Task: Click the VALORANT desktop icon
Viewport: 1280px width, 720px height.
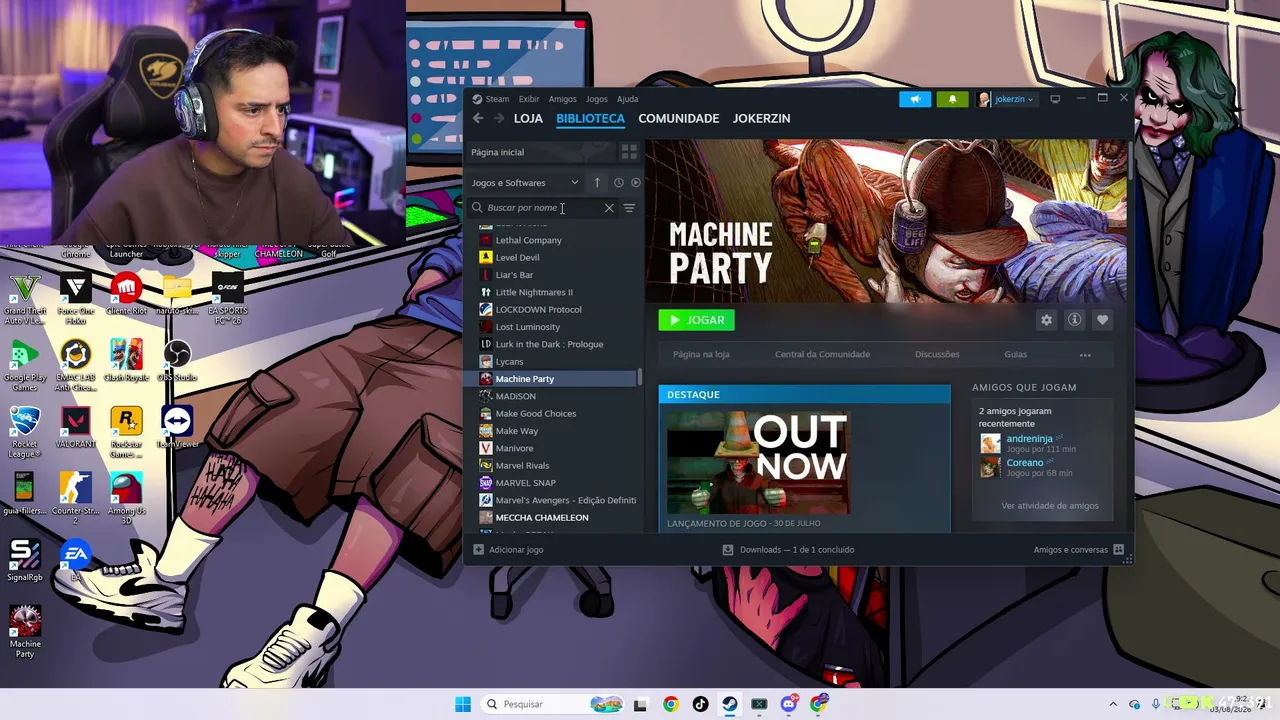Action: pos(76,427)
